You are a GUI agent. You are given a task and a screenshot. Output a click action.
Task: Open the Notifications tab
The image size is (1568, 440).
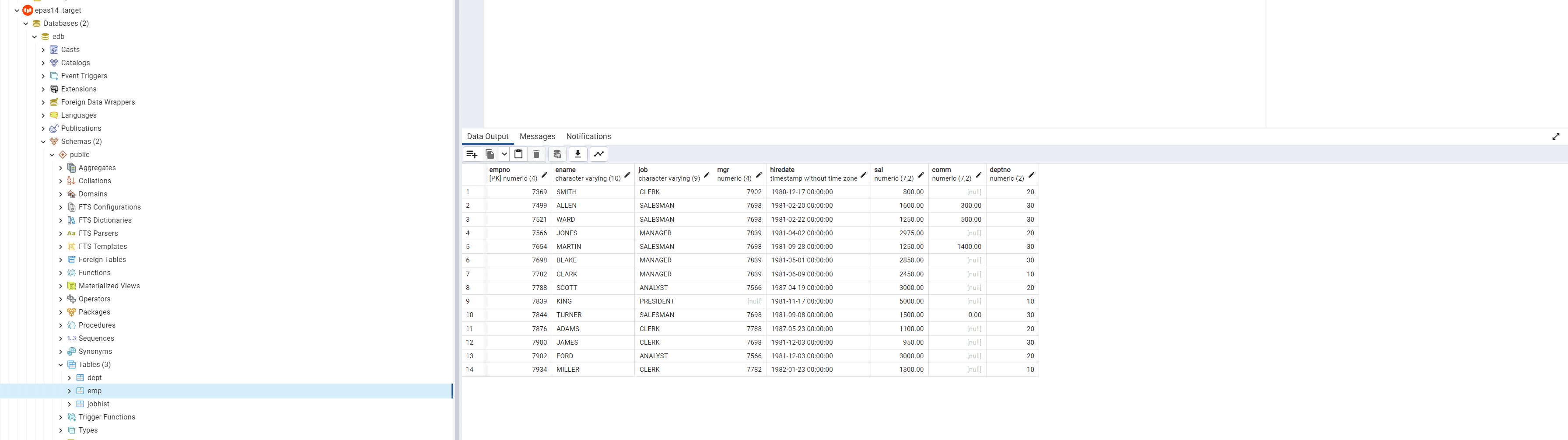click(588, 136)
